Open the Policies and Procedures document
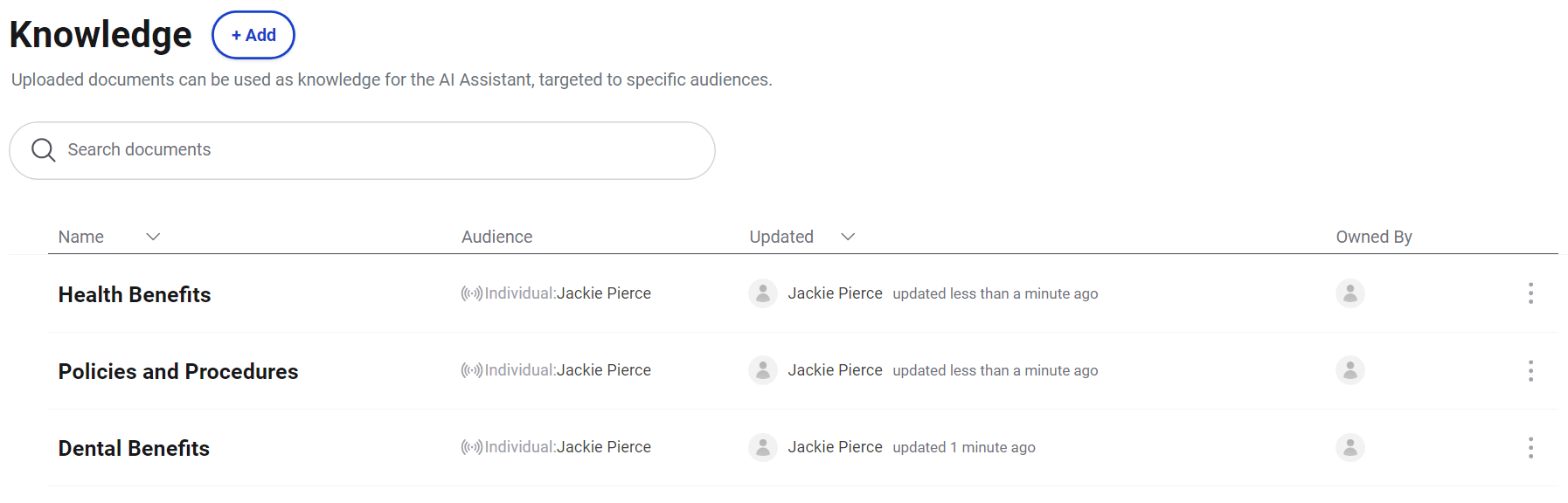Screen dimensions: 1568x503 pos(178,371)
